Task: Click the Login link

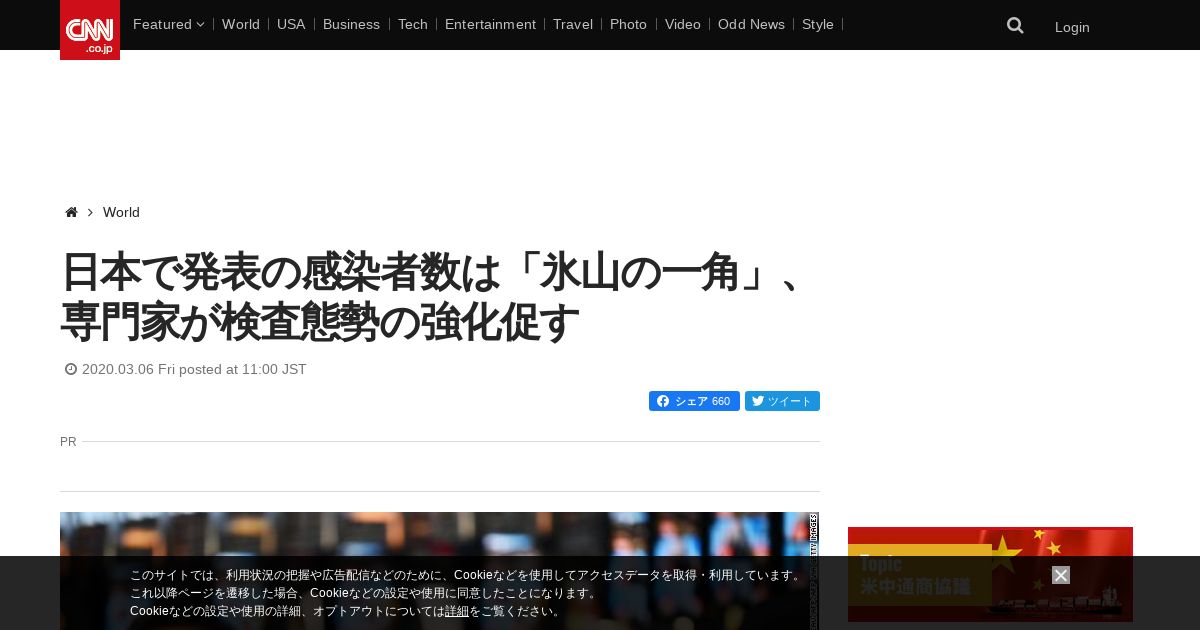Action: pos(1072,27)
